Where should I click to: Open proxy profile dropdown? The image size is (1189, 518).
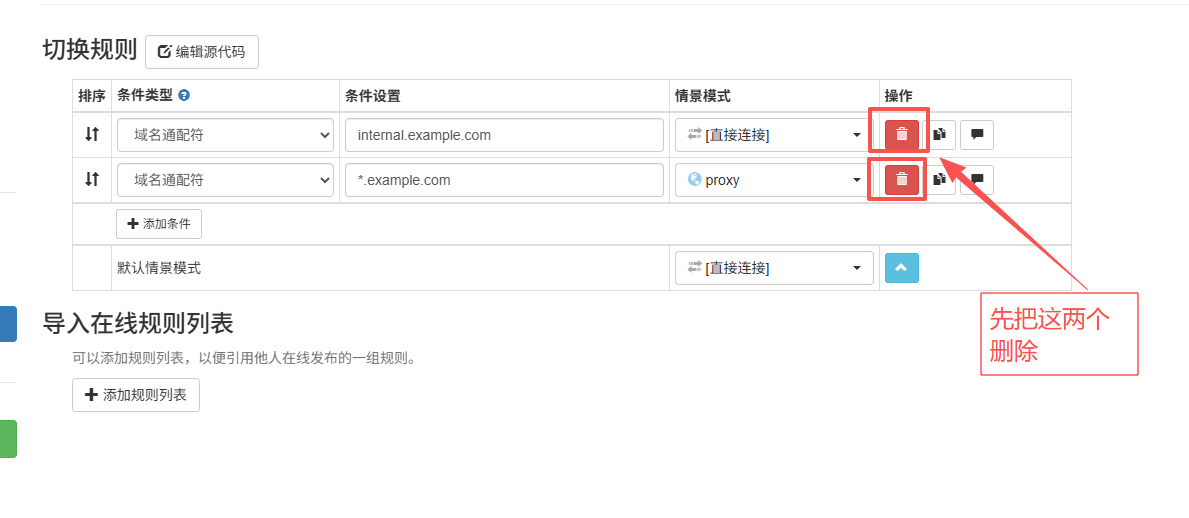(774, 180)
